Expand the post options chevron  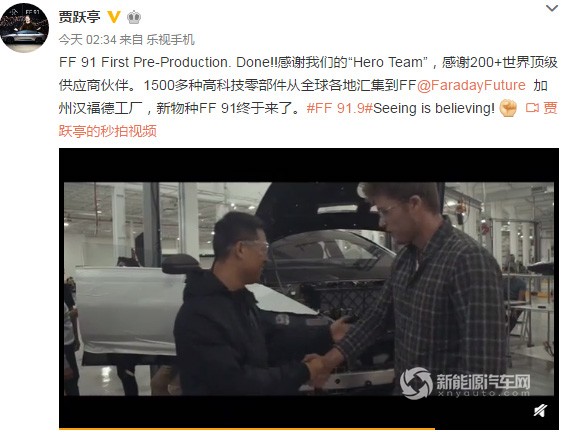551,8
